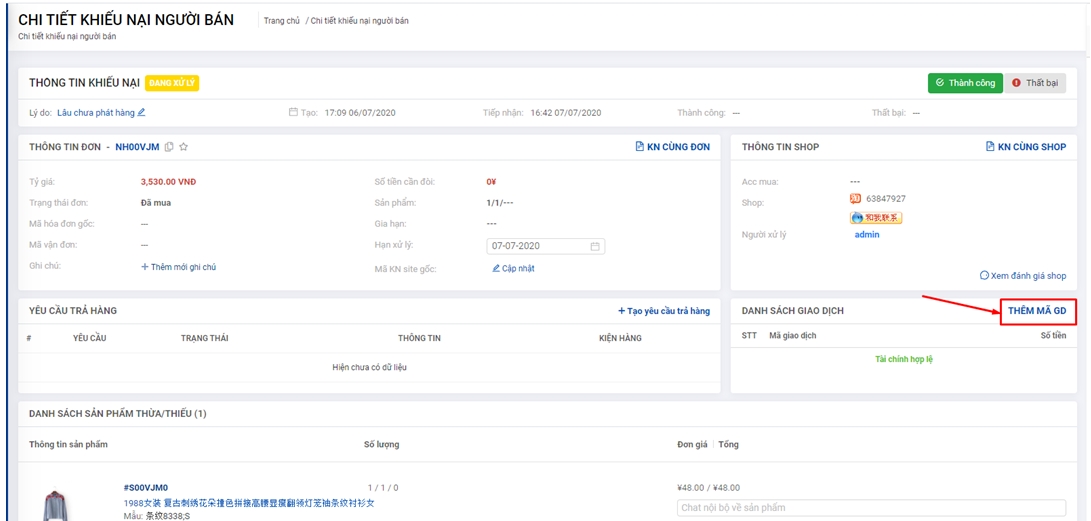This screenshot has height=521, width=1091.
Task: Open KN CÙNG SHOP complaints list
Action: click(x=1026, y=147)
